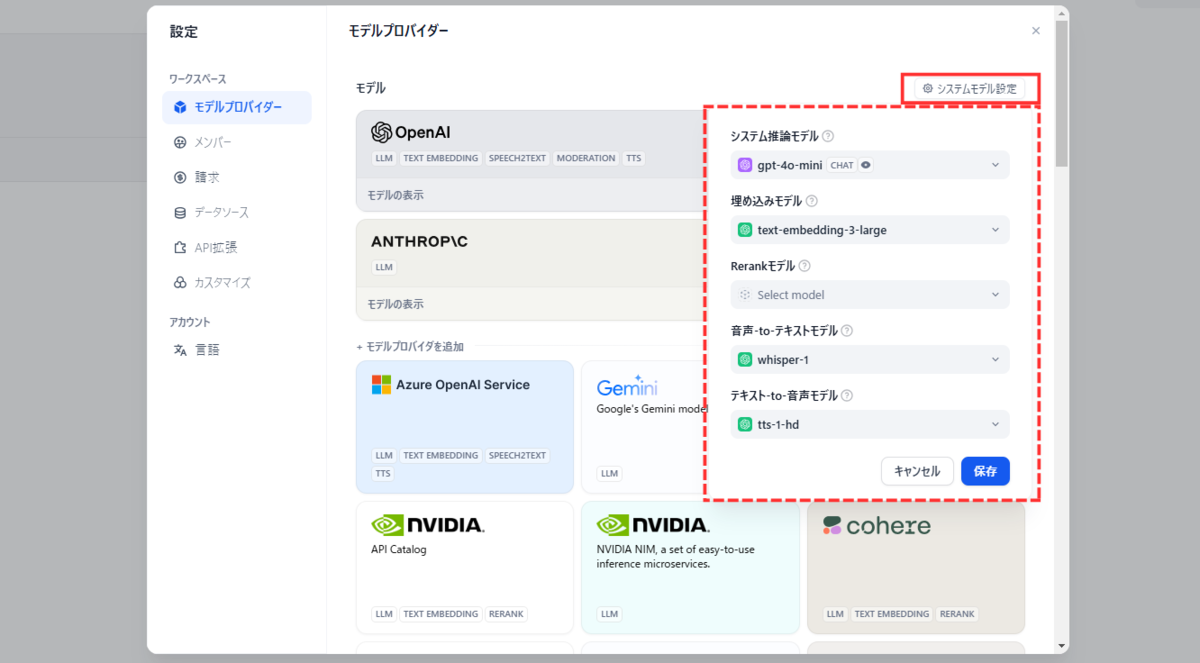Click the cohere provider logo
1200x663 pixels.
pos(876,525)
